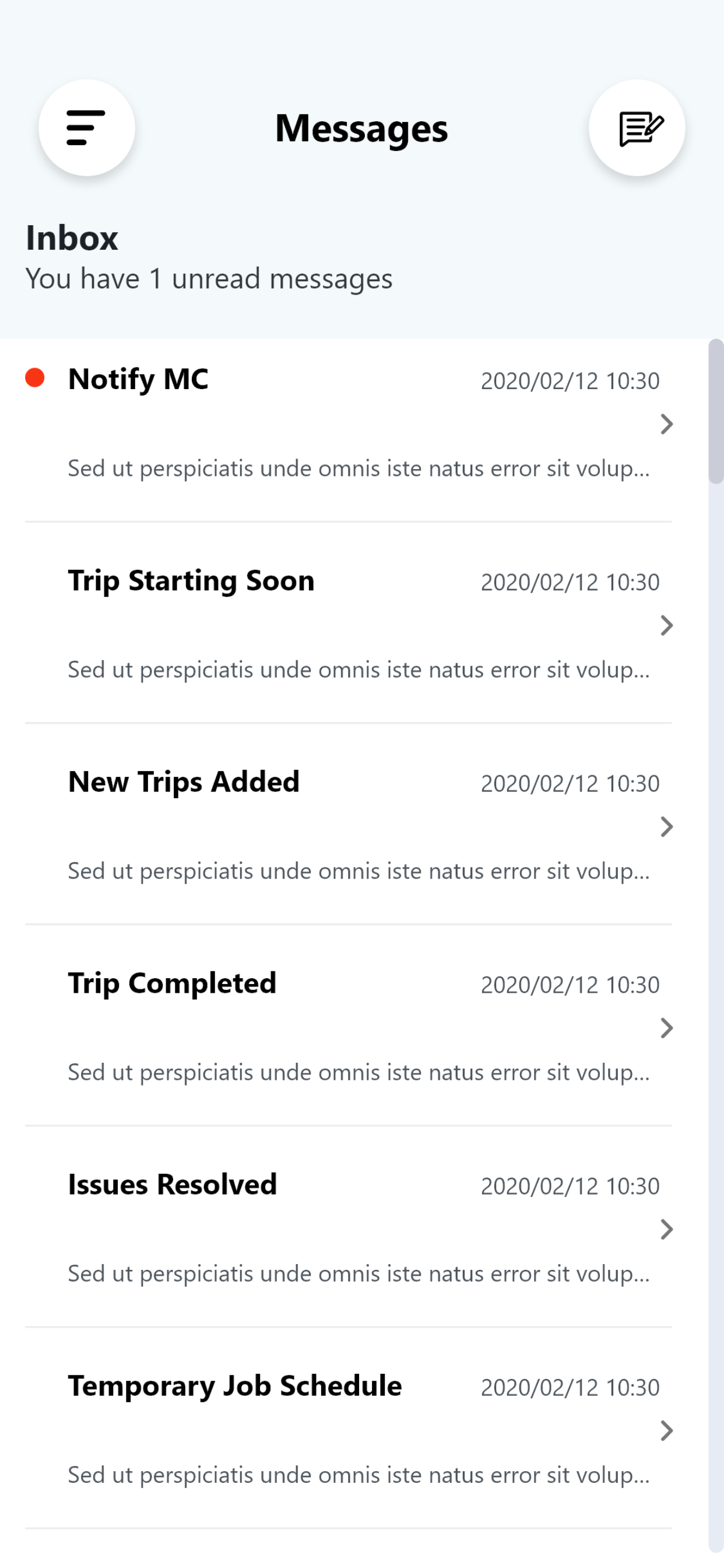
Task: Click the Issues Resolved chevron arrow
Action: 667,1230
